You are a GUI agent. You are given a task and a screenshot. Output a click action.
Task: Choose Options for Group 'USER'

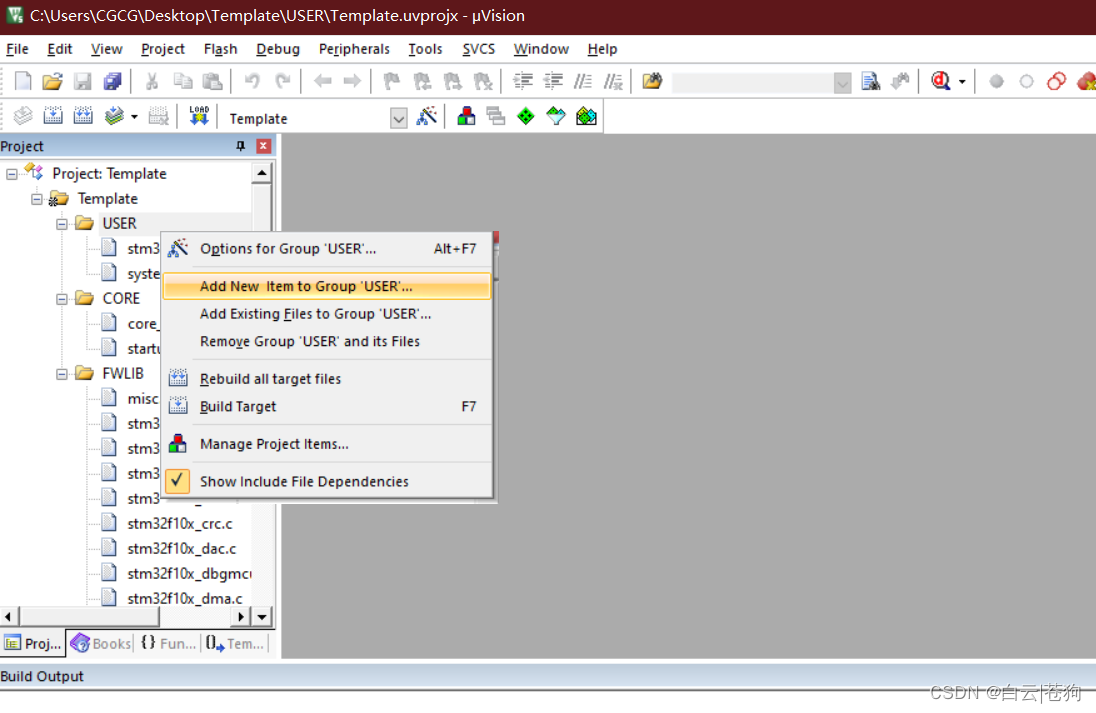326,249
